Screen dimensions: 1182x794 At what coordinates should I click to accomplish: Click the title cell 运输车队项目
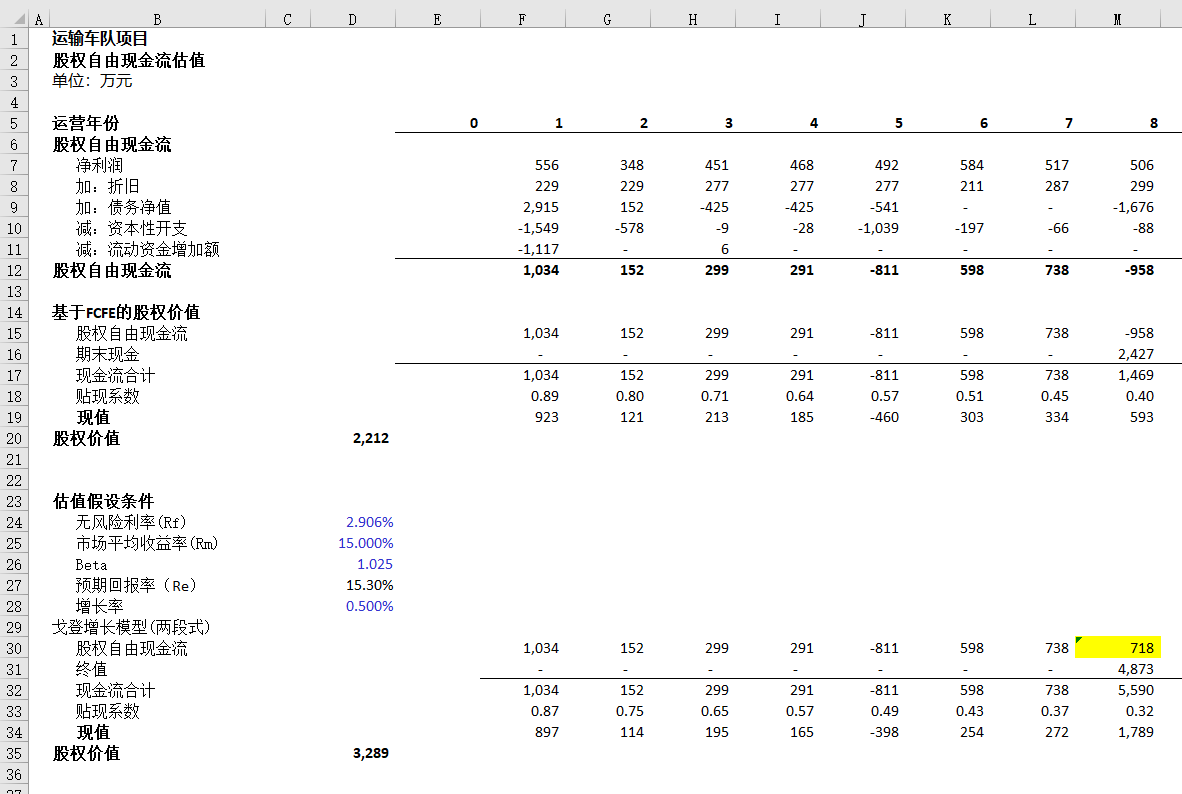click(x=100, y=38)
